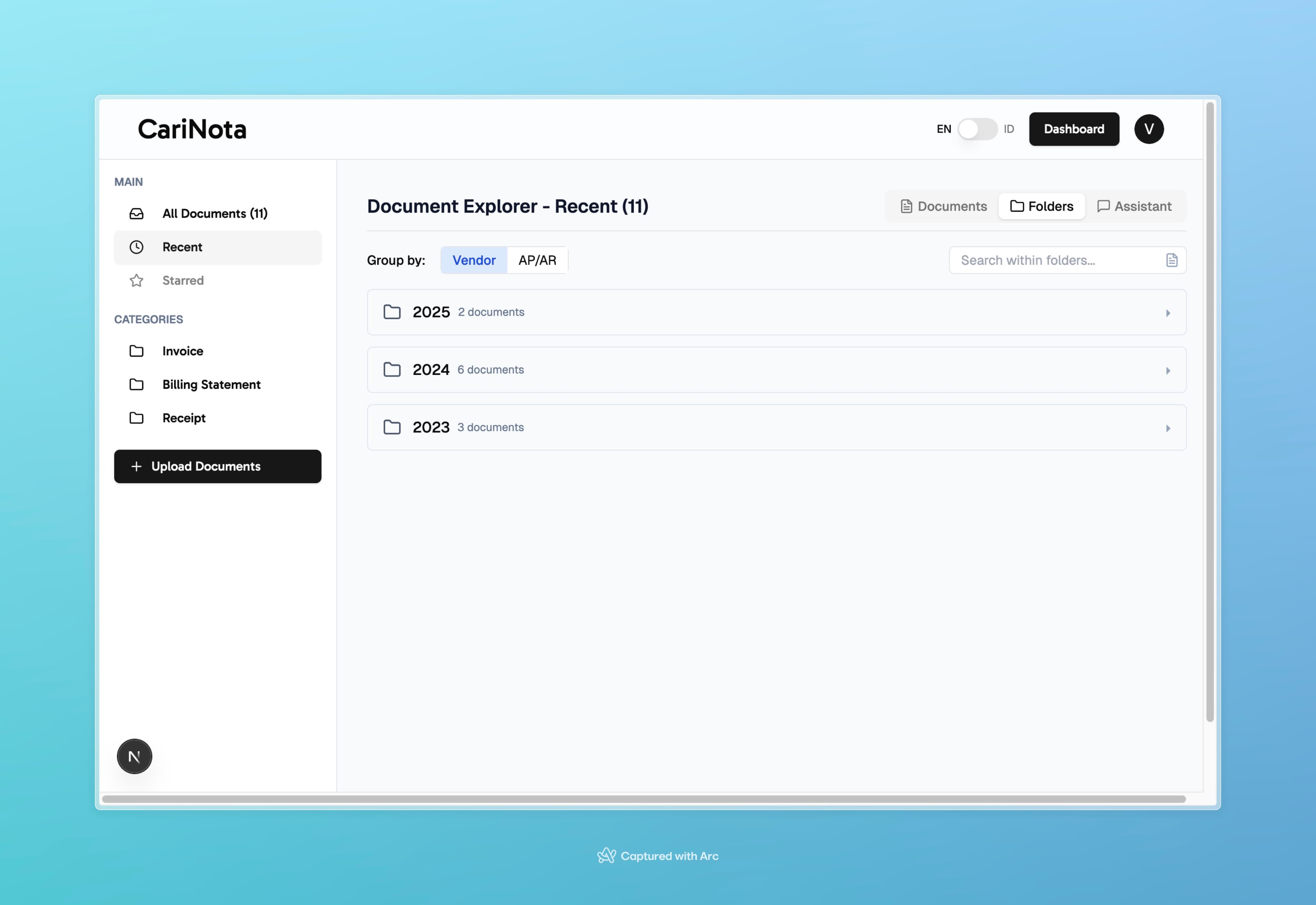The height and width of the screenshot is (905, 1316).
Task: Click the "2 documents" count text
Action: click(491, 312)
